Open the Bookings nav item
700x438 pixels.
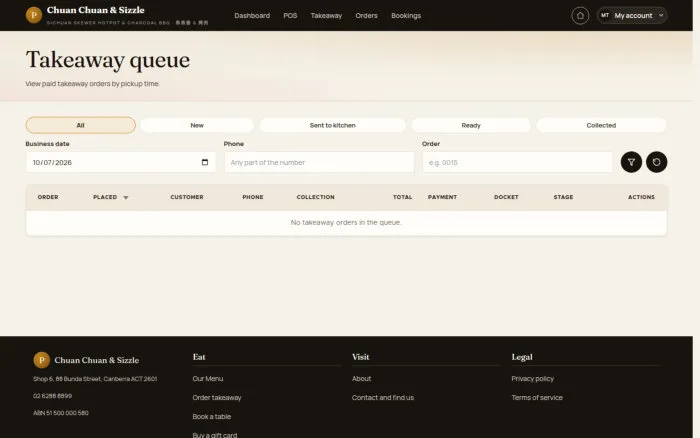406,16
